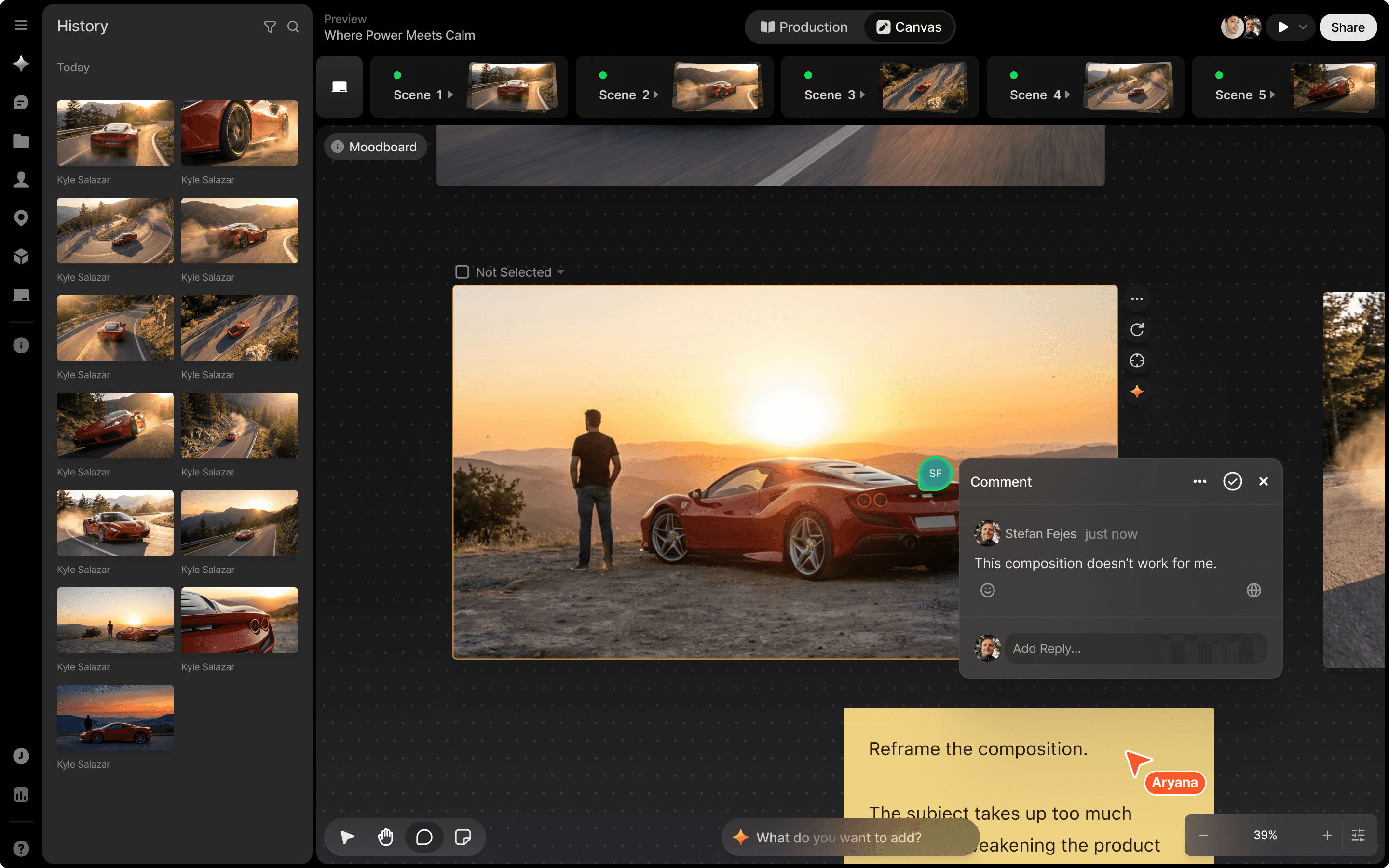
Task: Expand the Not Selected status dropdown
Action: [x=561, y=271]
